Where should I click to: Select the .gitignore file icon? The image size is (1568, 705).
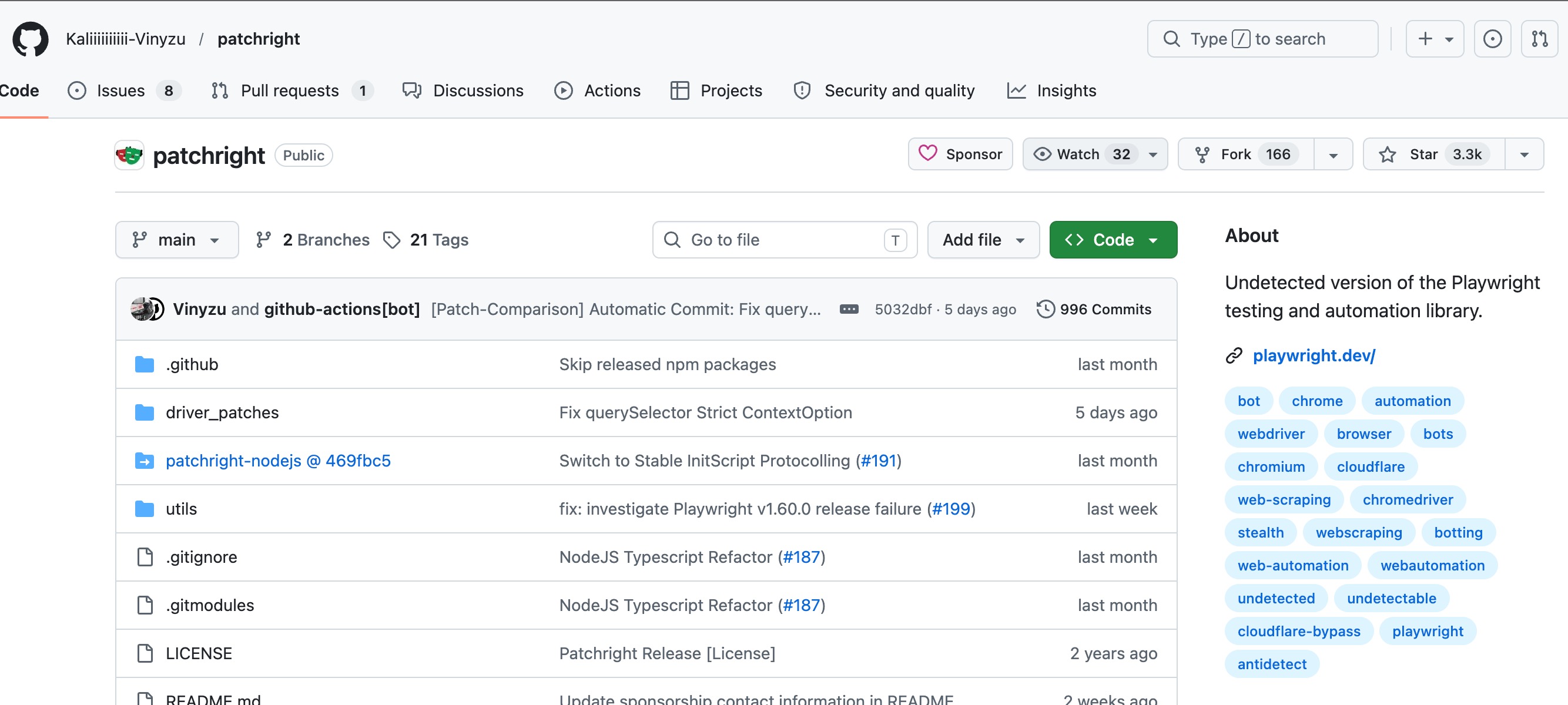coord(145,556)
